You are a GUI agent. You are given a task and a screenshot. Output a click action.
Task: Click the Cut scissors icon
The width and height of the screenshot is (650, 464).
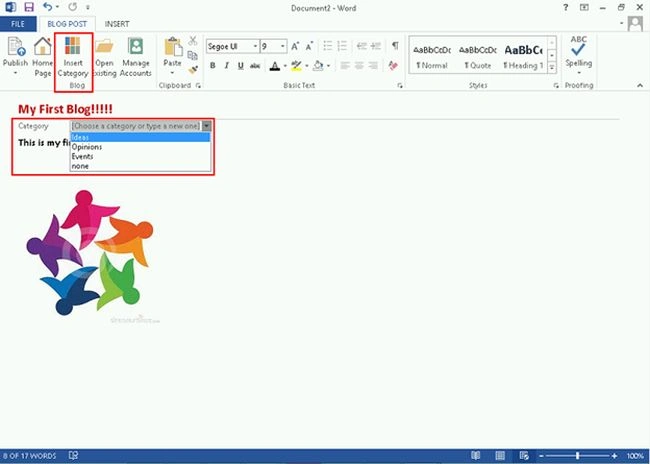click(x=192, y=41)
